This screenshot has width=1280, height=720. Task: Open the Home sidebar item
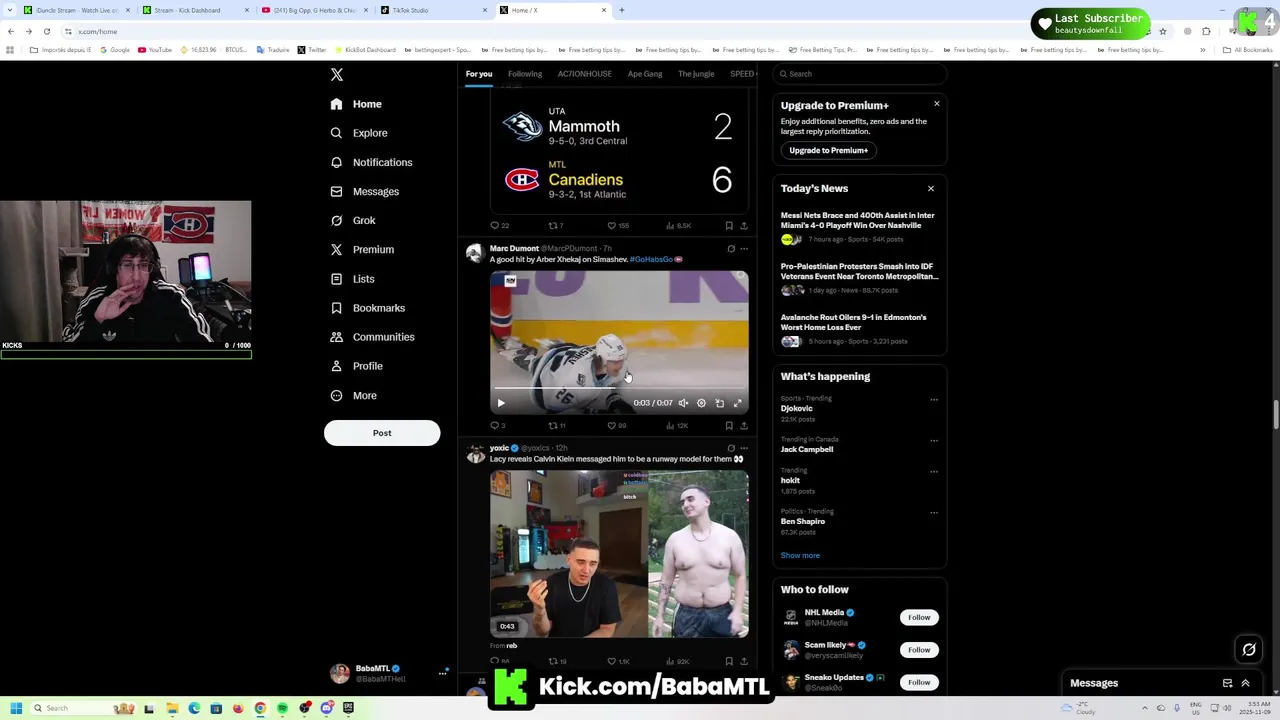[356, 104]
